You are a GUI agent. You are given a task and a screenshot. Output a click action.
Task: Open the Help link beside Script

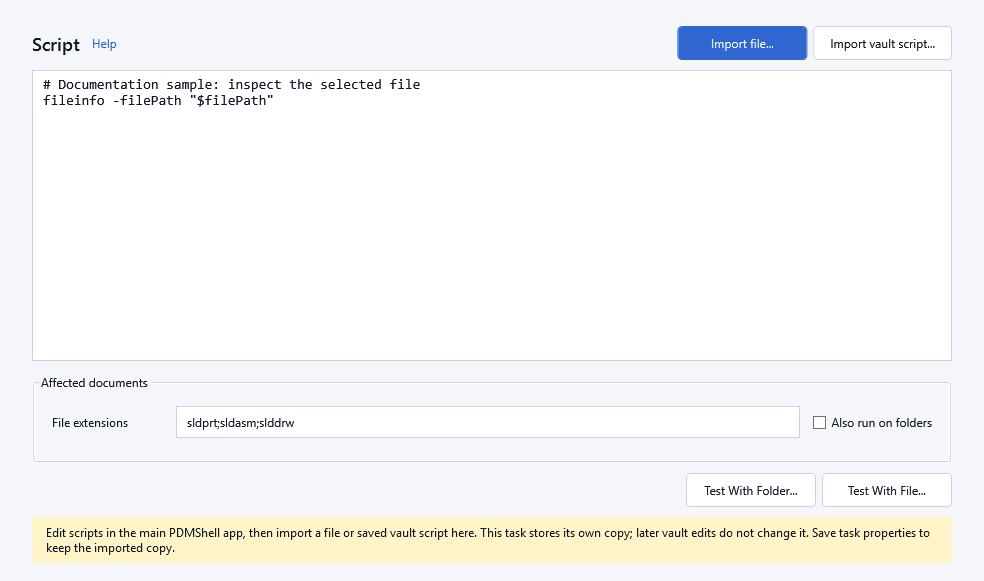coord(104,44)
